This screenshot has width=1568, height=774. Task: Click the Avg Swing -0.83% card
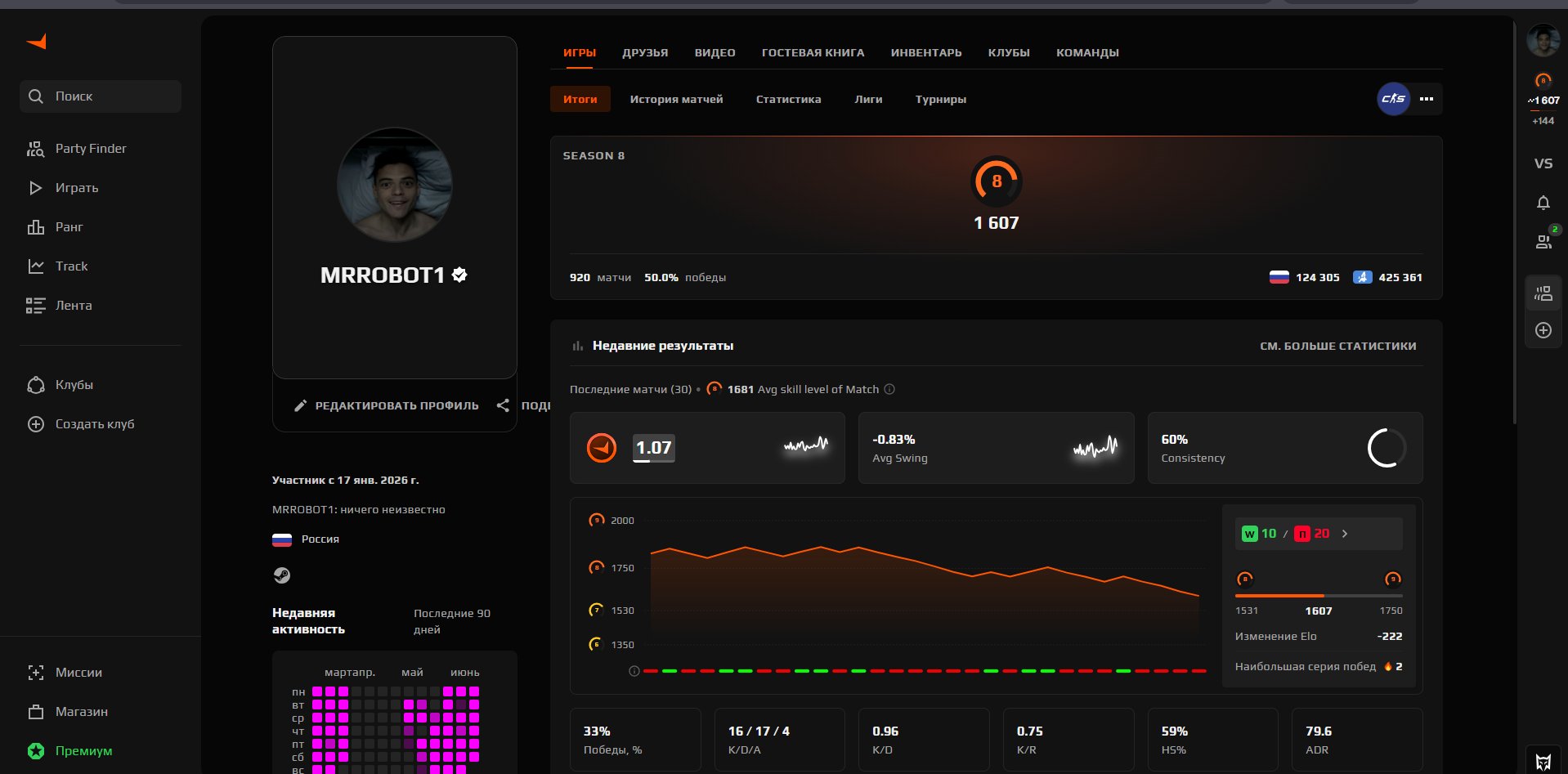(996, 448)
